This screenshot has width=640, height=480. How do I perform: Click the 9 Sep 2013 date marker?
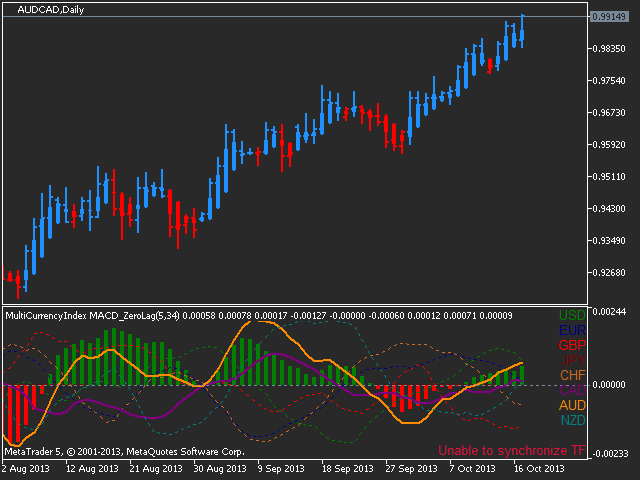[283, 468]
